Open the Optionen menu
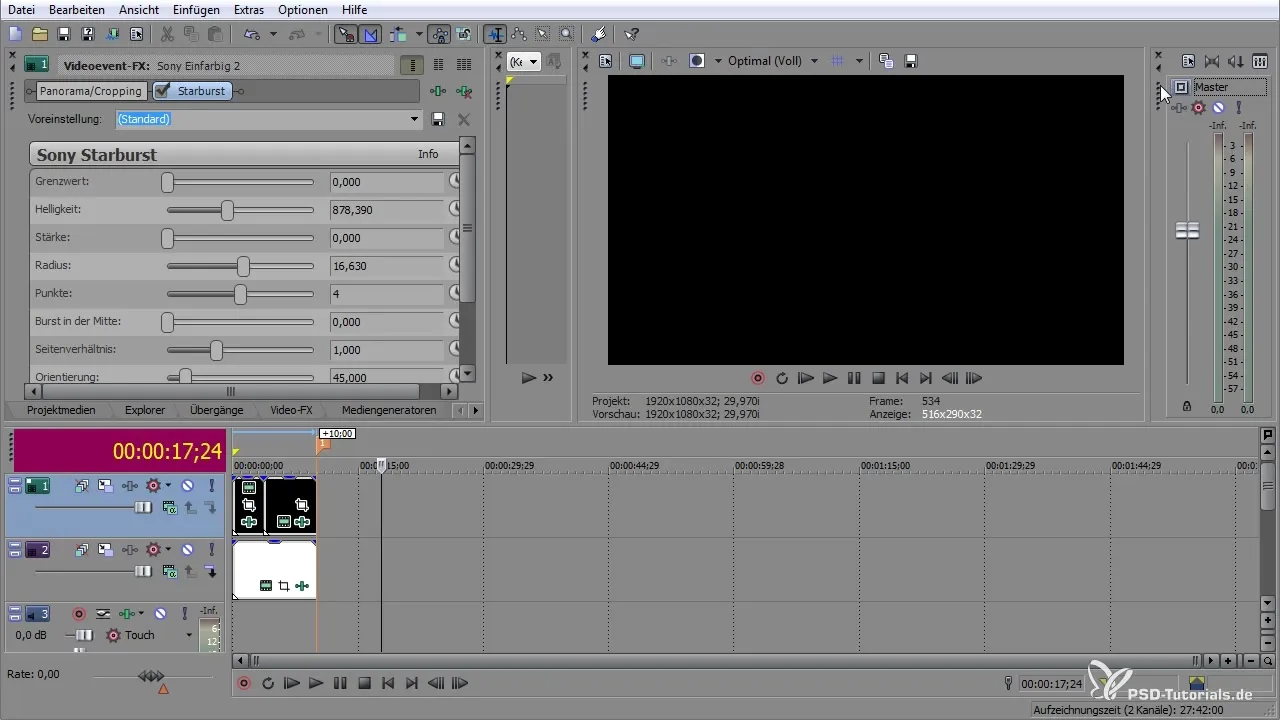 click(x=303, y=9)
